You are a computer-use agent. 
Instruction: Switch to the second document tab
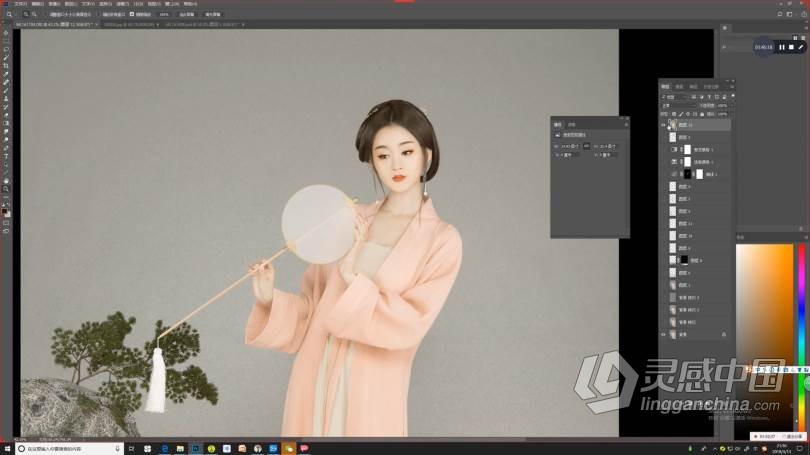[x=131, y=24]
